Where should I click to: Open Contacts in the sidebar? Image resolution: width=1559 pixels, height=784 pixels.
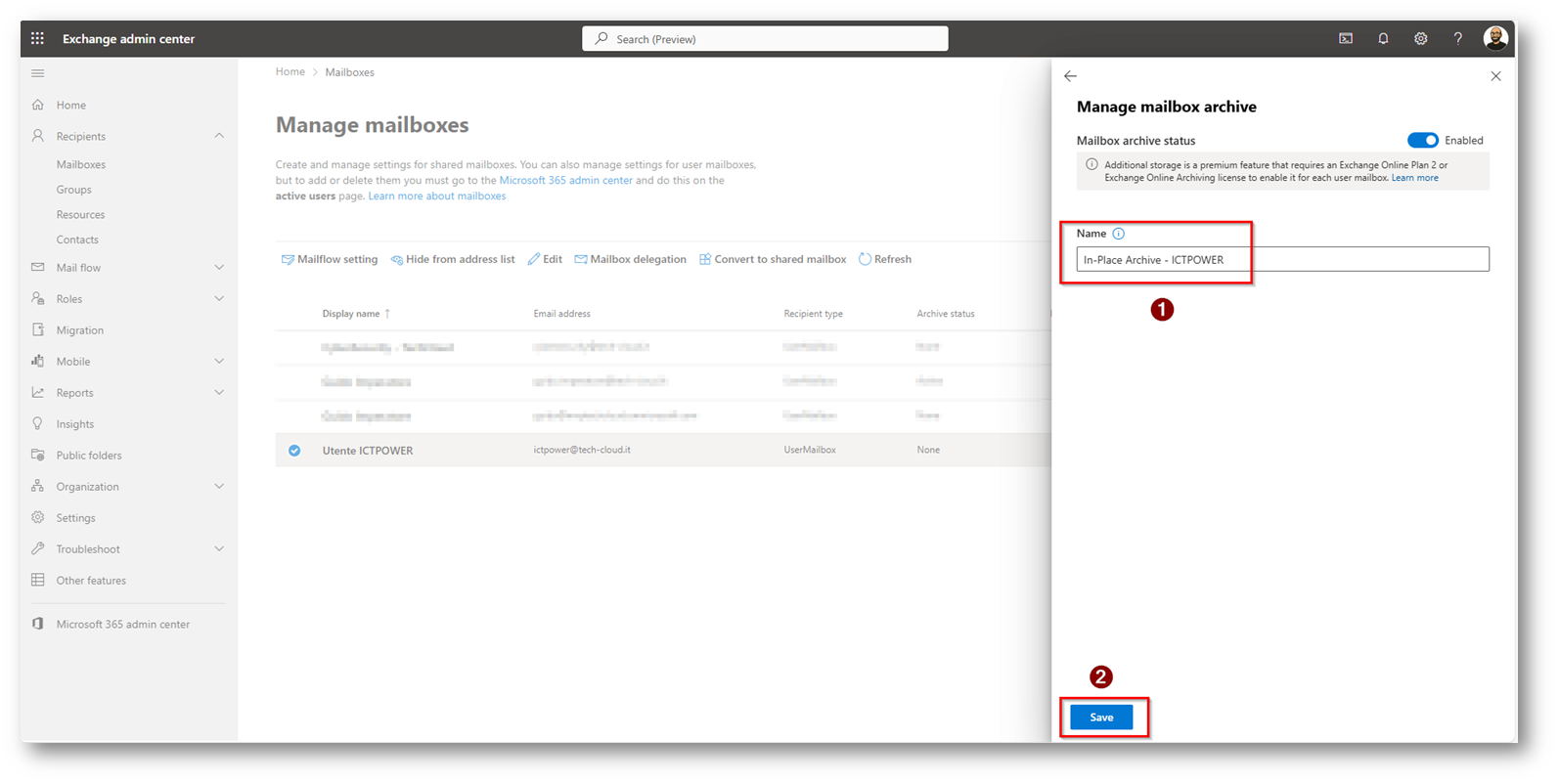[77, 240]
